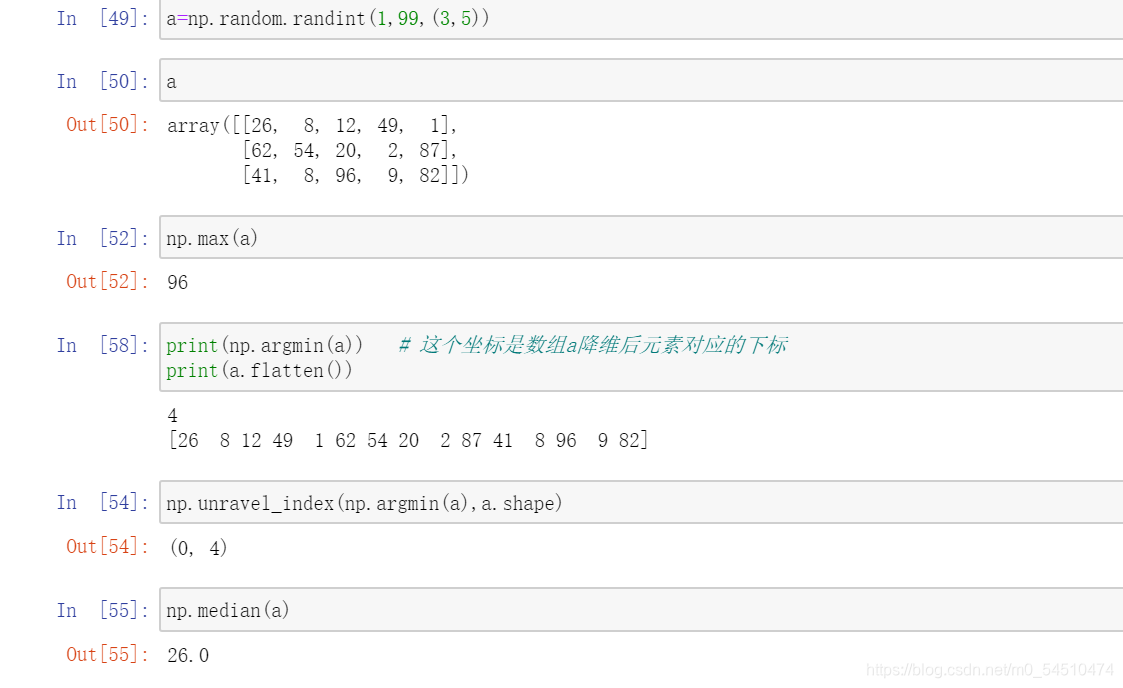Viewport: 1123px width, 688px height.
Task: Select the np.unravel_index code cell
Action: pos(641,502)
